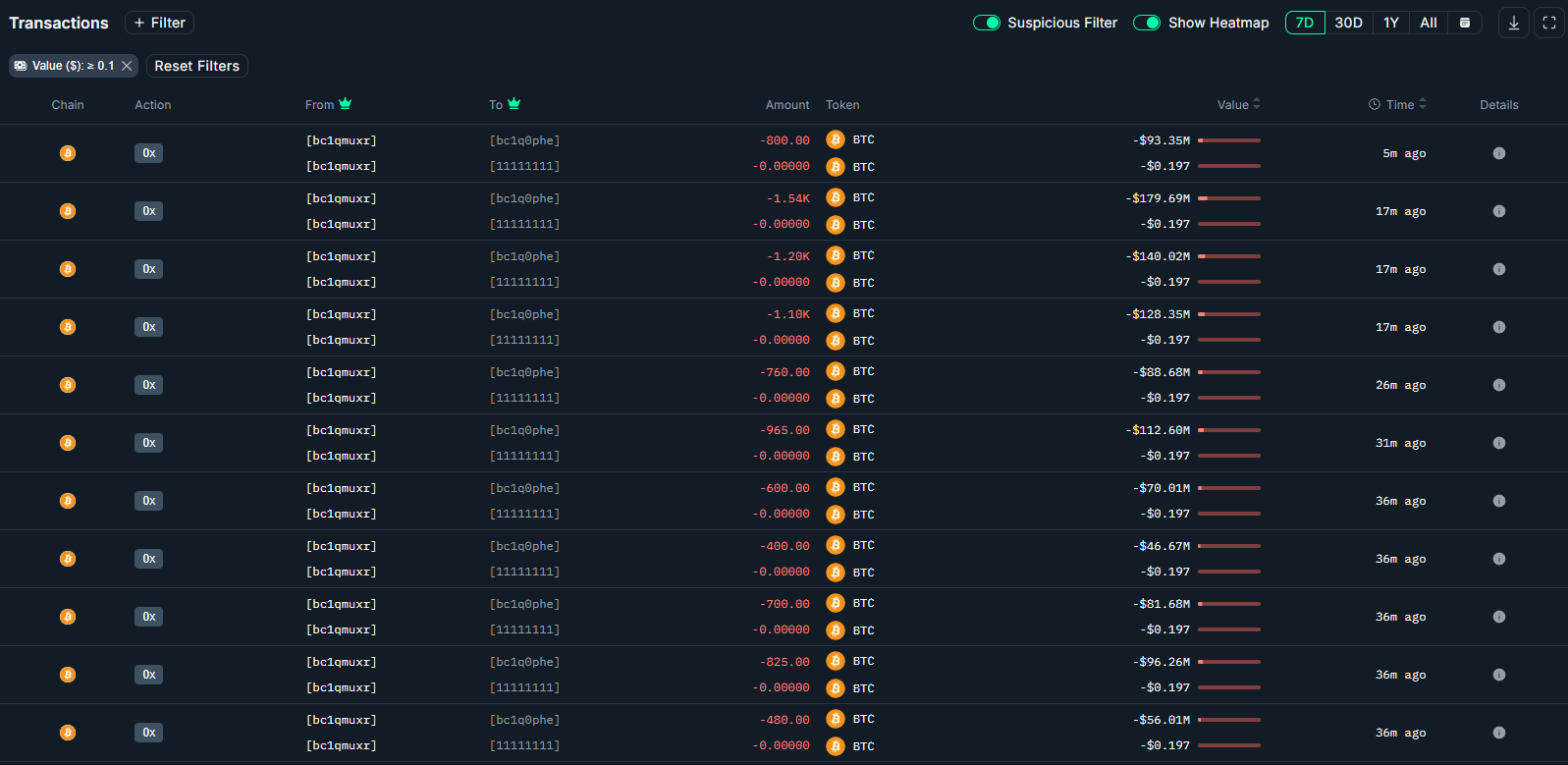Disable the Suspicious Filter toggle
Screen dimensions: 1568x765
point(986,23)
